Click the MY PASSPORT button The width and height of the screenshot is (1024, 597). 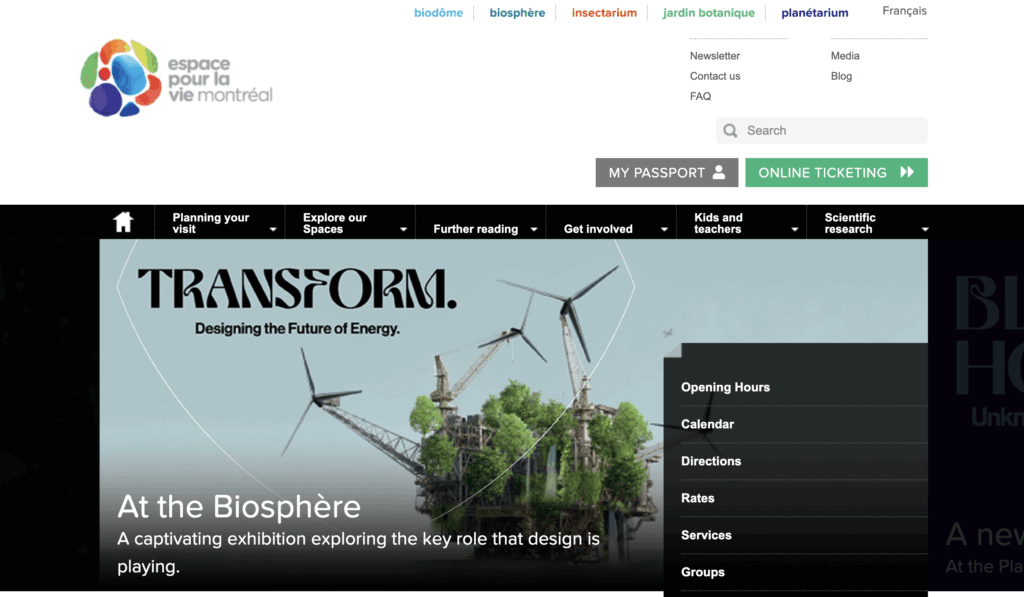(x=667, y=172)
